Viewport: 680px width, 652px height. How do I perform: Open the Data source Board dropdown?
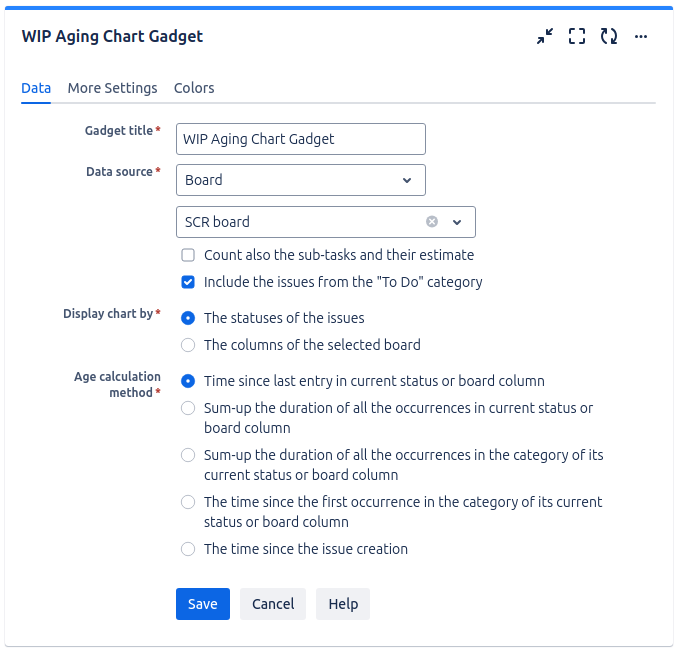pos(300,180)
